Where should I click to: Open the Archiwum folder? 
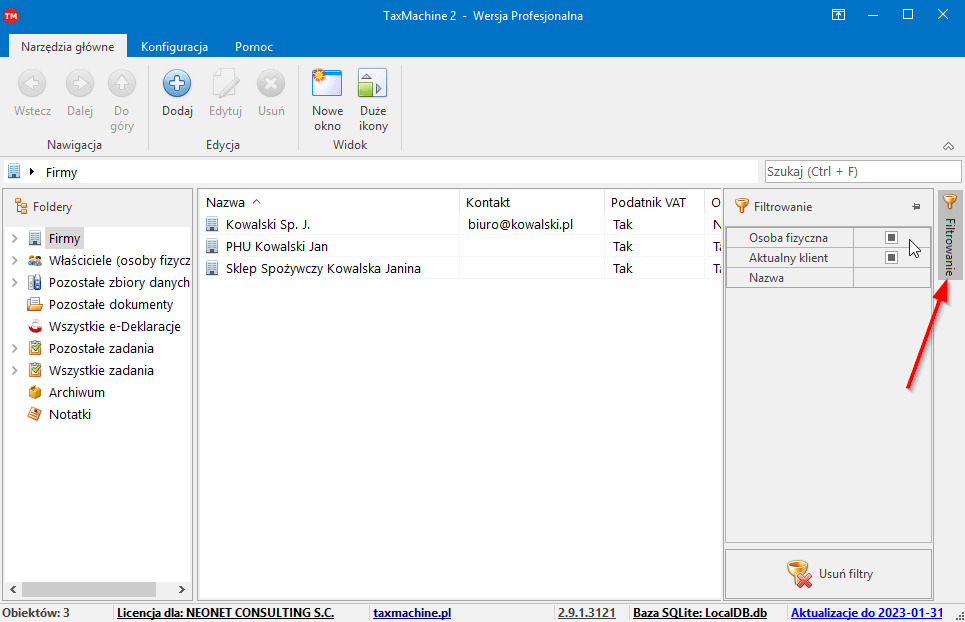coord(76,392)
